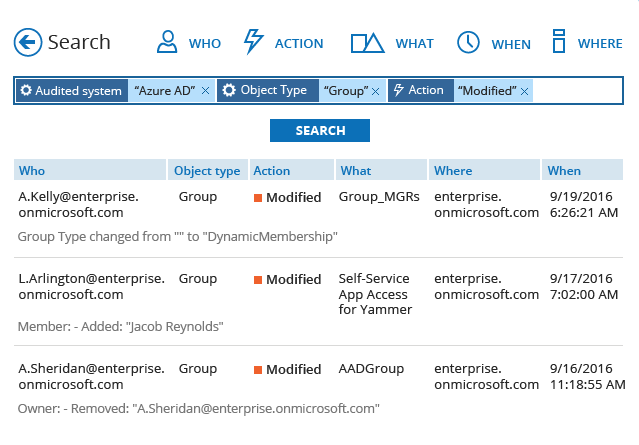Sort by the Action column header

click(292, 170)
